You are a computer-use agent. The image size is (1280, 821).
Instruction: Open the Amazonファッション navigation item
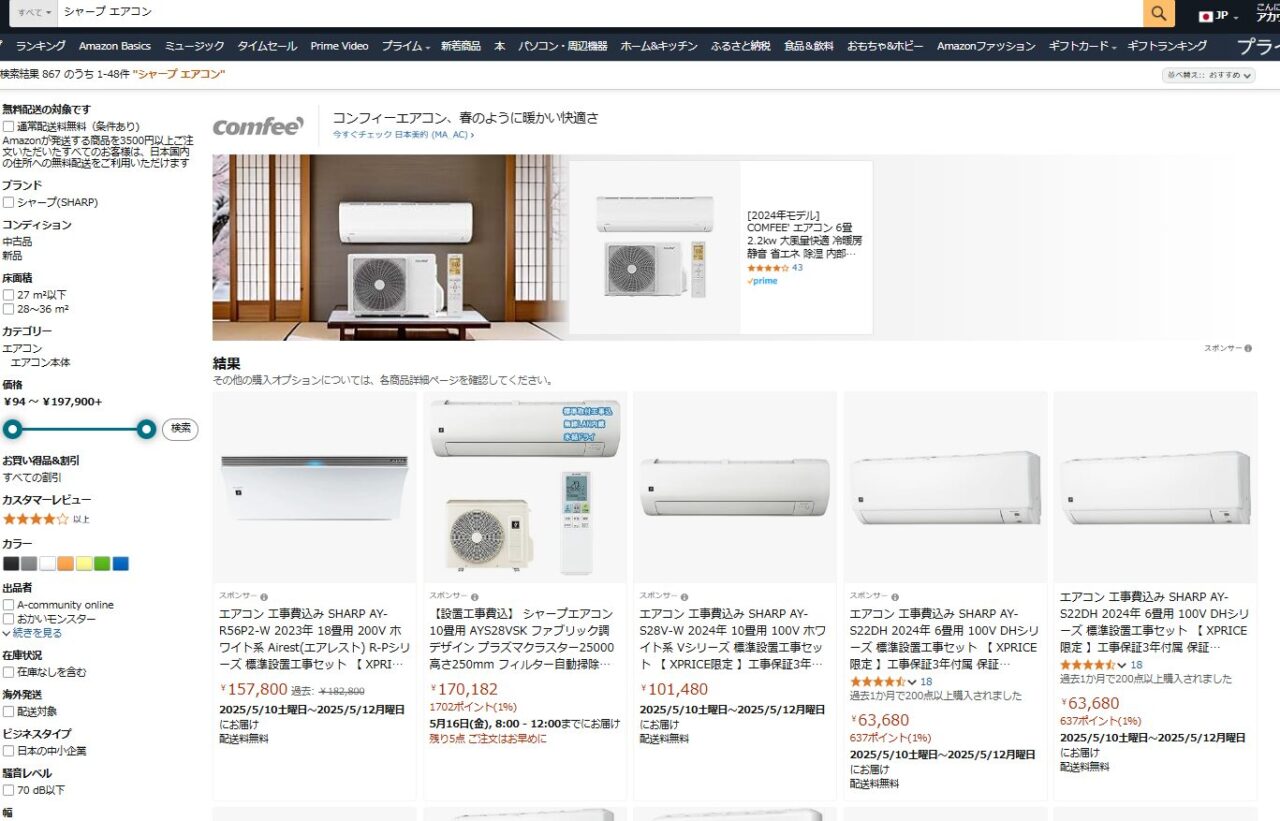tap(986, 46)
